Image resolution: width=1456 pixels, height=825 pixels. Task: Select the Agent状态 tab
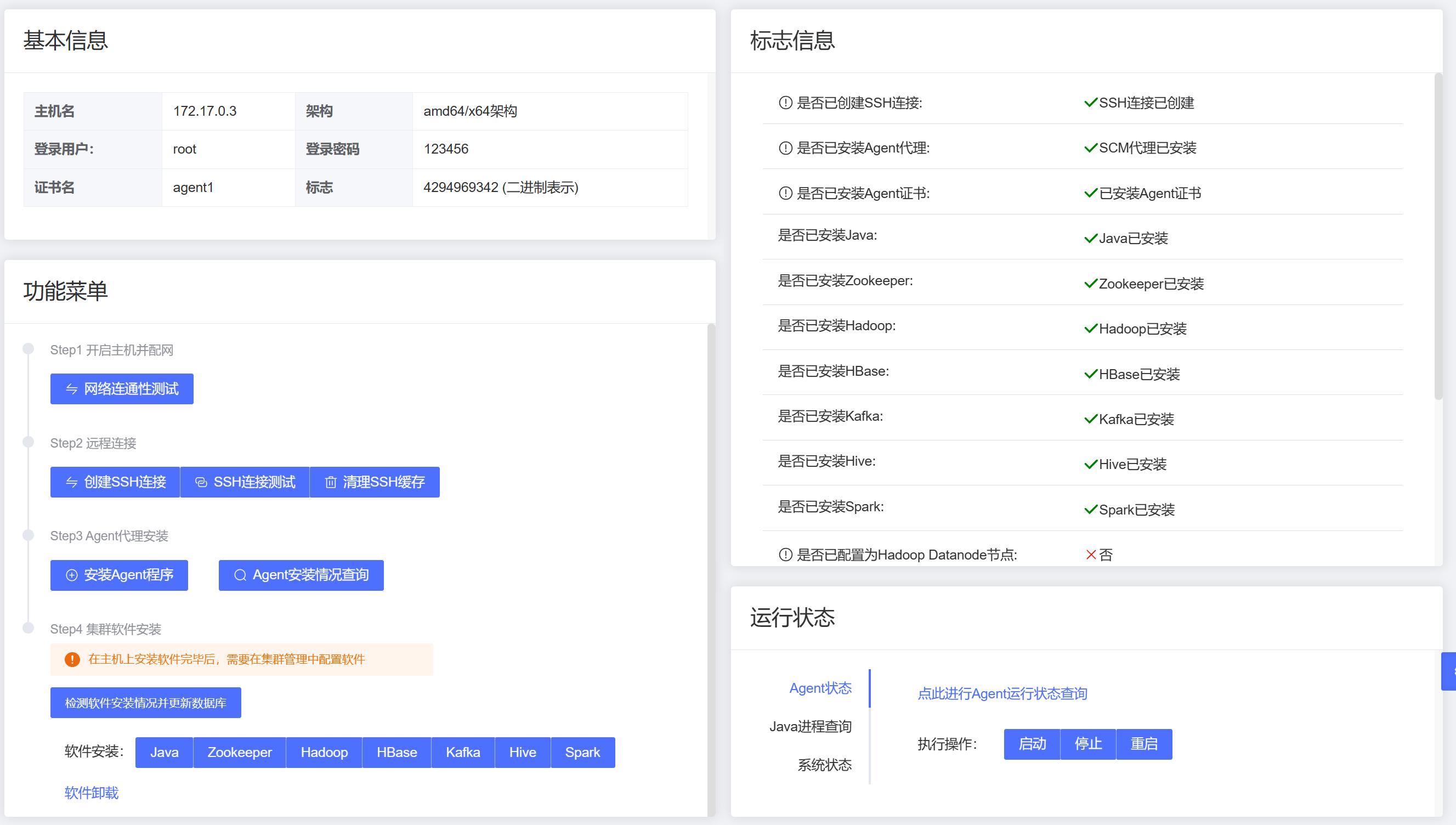[820, 688]
